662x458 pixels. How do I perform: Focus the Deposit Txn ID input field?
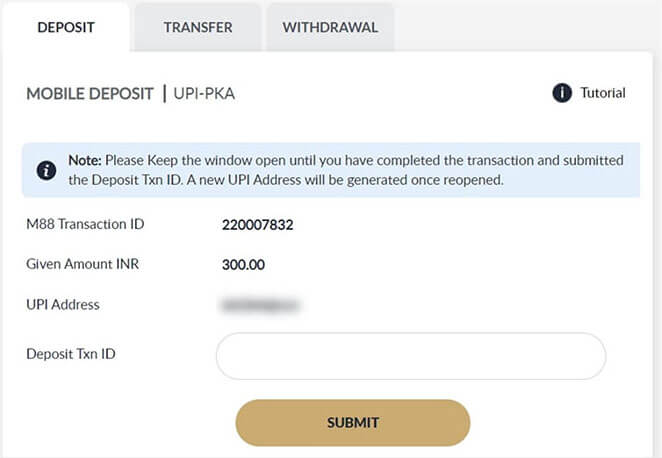410,356
